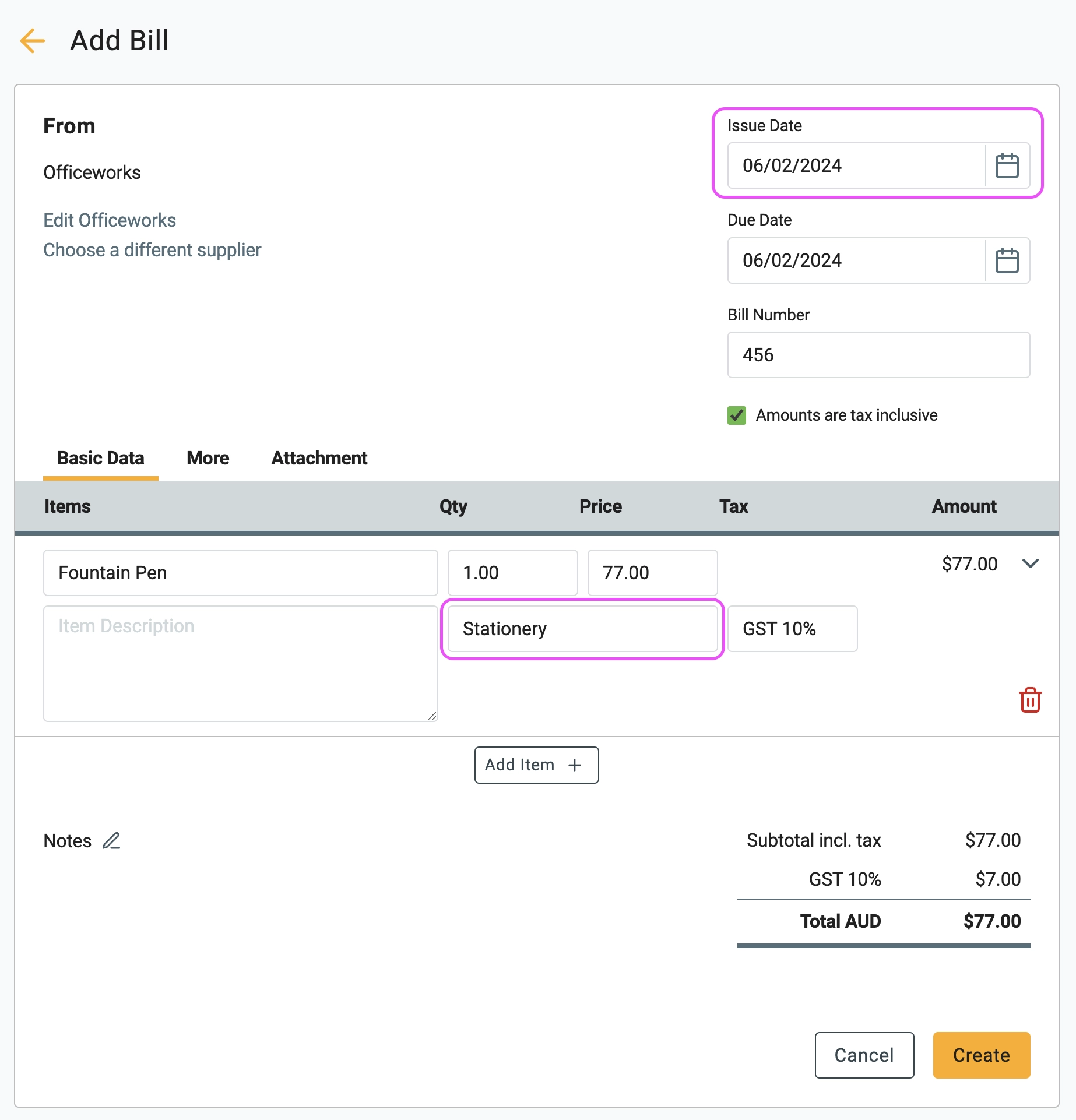
Task: Click the plus icon in Add Item
Action: click(x=575, y=765)
